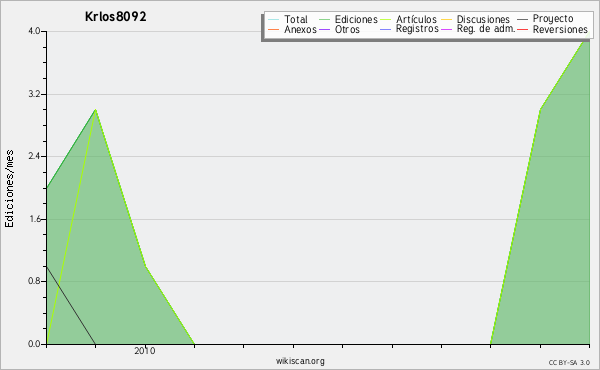Click the chart title Krlos8092
The width and height of the screenshot is (600, 370).
pos(116,17)
